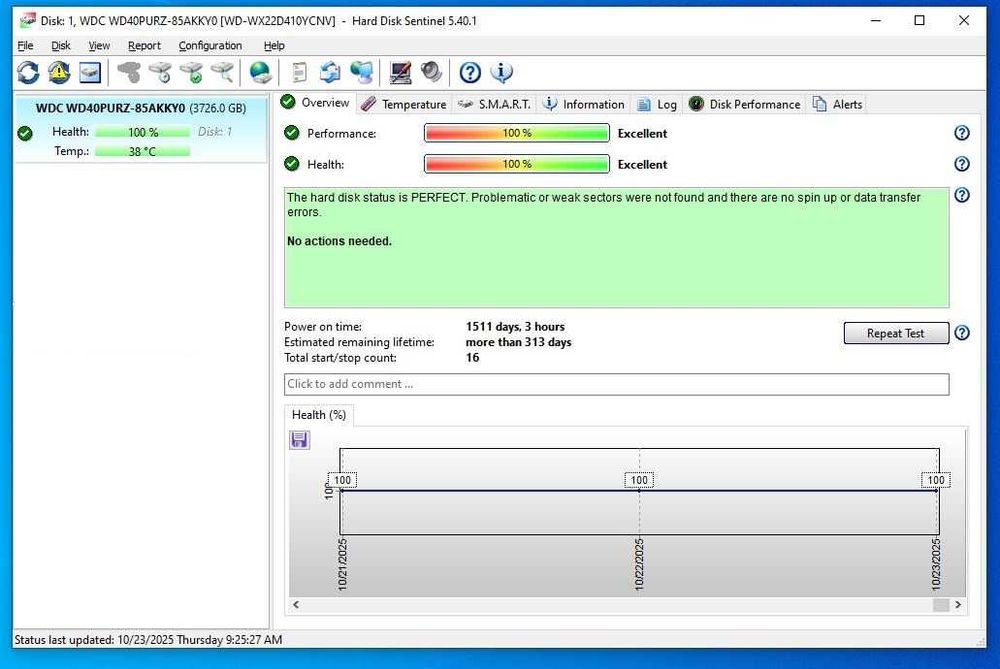The height and width of the screenshot is (669, 1000).
Task: Click the disk with clock toolbar icon
Action: coord(161,73)
